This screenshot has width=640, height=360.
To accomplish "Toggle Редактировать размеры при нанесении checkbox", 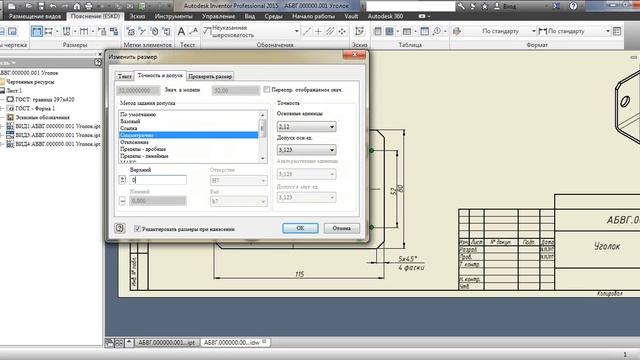I will point(138,229).
